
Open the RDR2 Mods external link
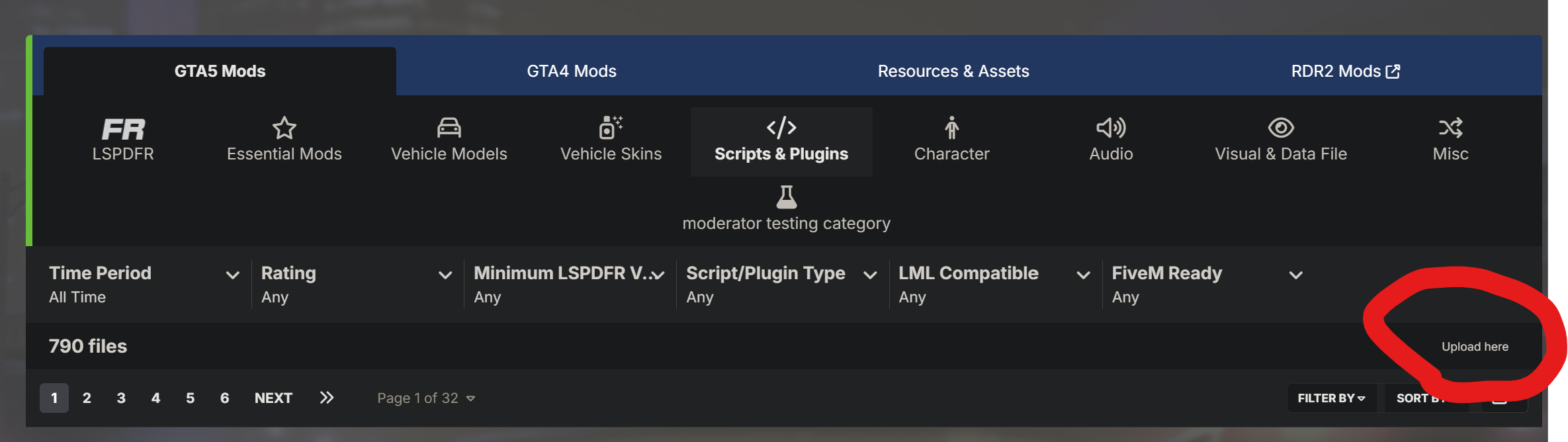(x=1345, y=71)
